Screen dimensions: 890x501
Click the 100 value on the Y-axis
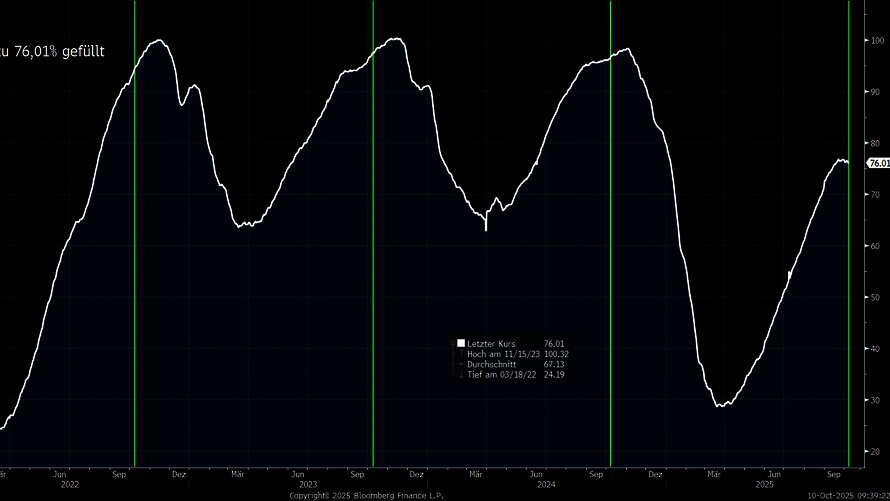click(x=877, y=41)
